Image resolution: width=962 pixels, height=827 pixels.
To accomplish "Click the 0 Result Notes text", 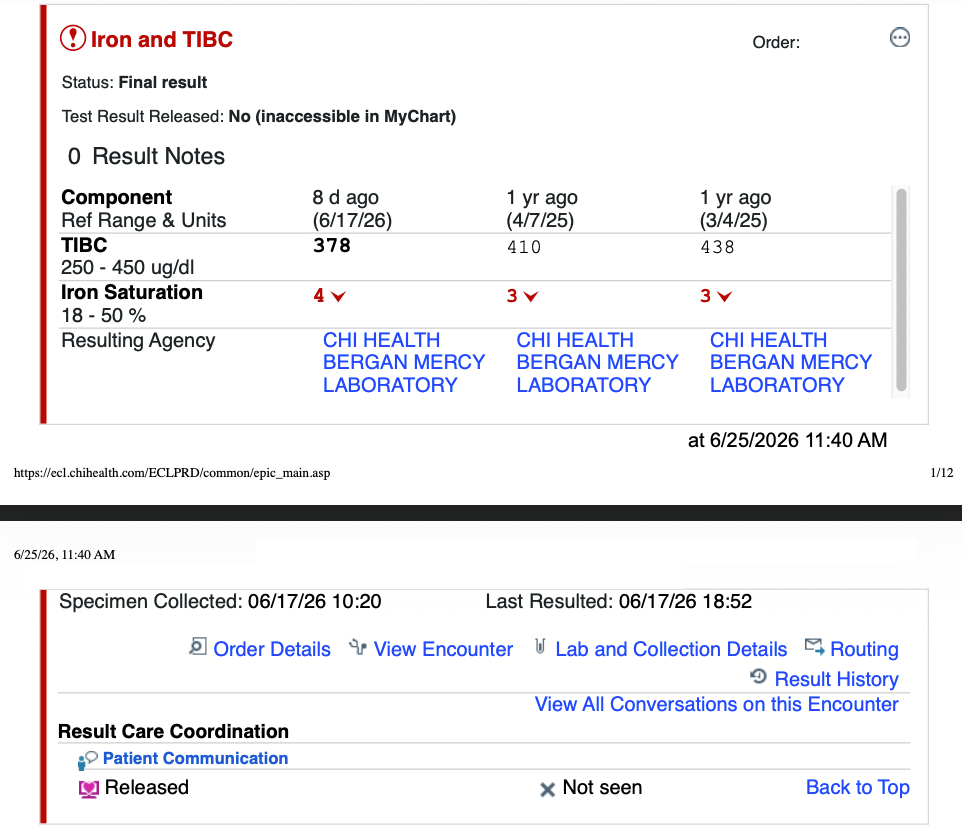I will coord(146,156).
